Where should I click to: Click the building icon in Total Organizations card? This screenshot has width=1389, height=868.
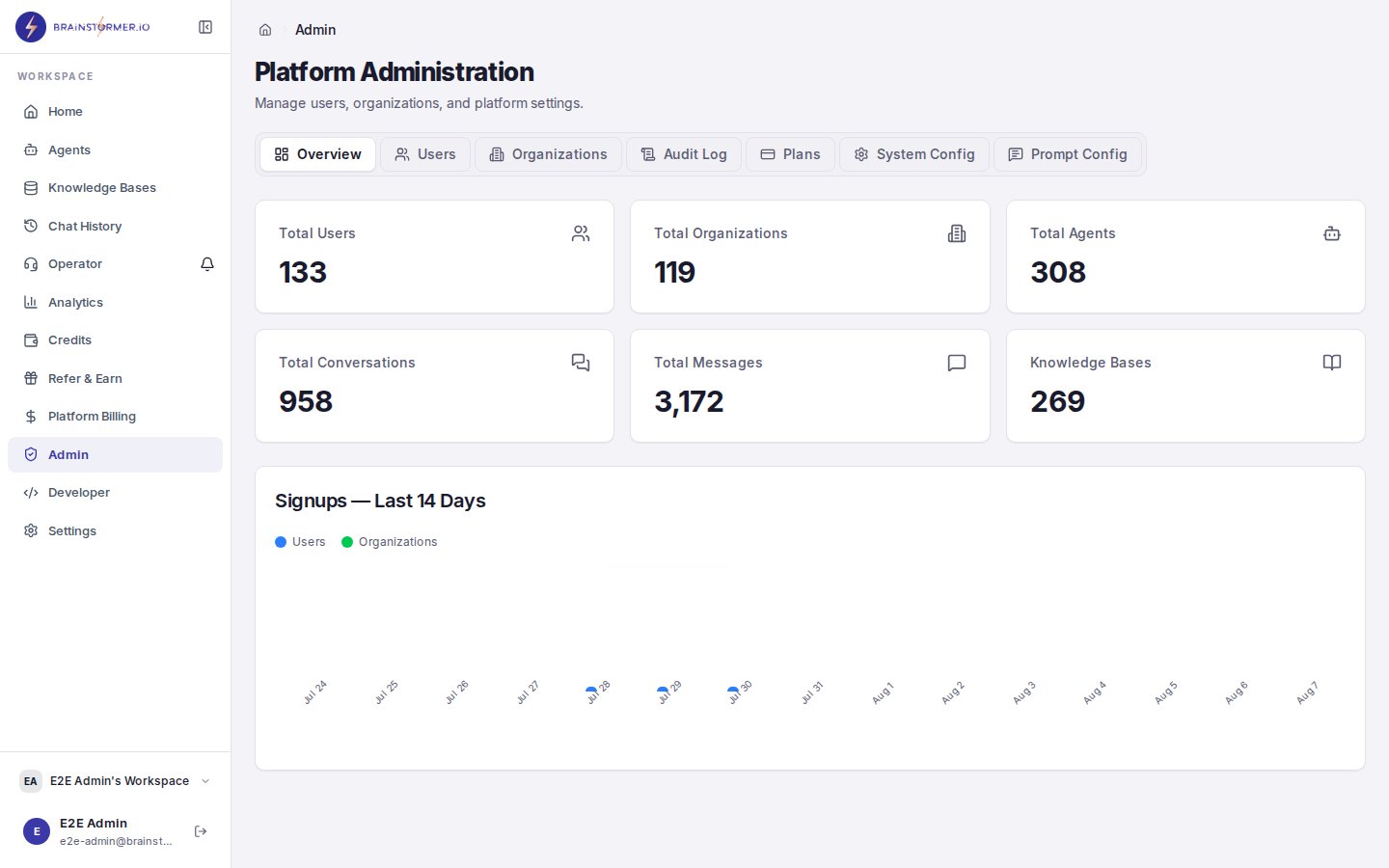[x=957, y=233]
